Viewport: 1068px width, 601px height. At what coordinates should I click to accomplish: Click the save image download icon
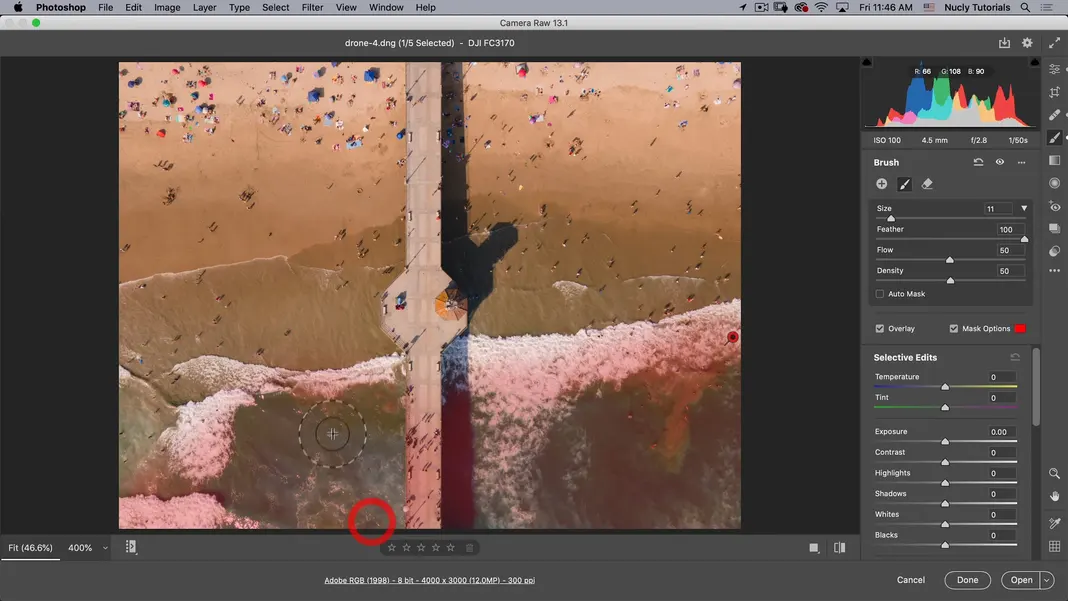pos(1004,43)
